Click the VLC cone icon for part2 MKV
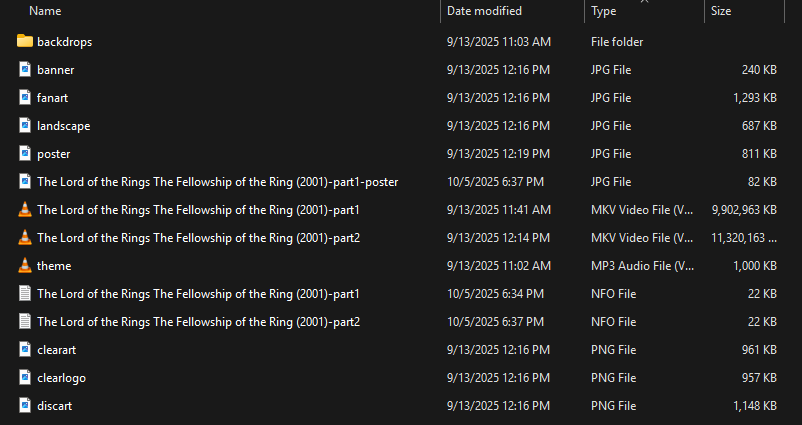The width and height of the screenshot is (802, 425). pos(25,238)
